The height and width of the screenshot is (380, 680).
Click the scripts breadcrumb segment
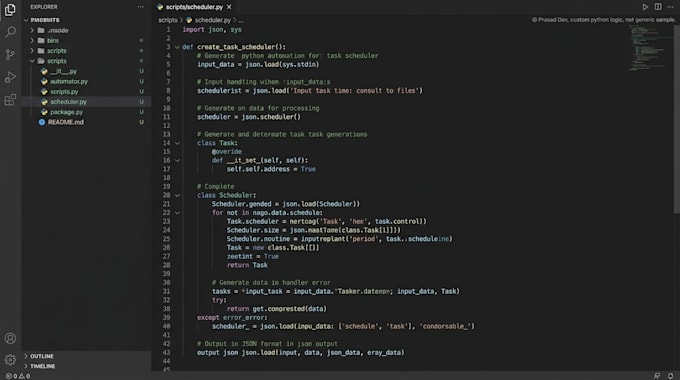(x=168, y=20)
